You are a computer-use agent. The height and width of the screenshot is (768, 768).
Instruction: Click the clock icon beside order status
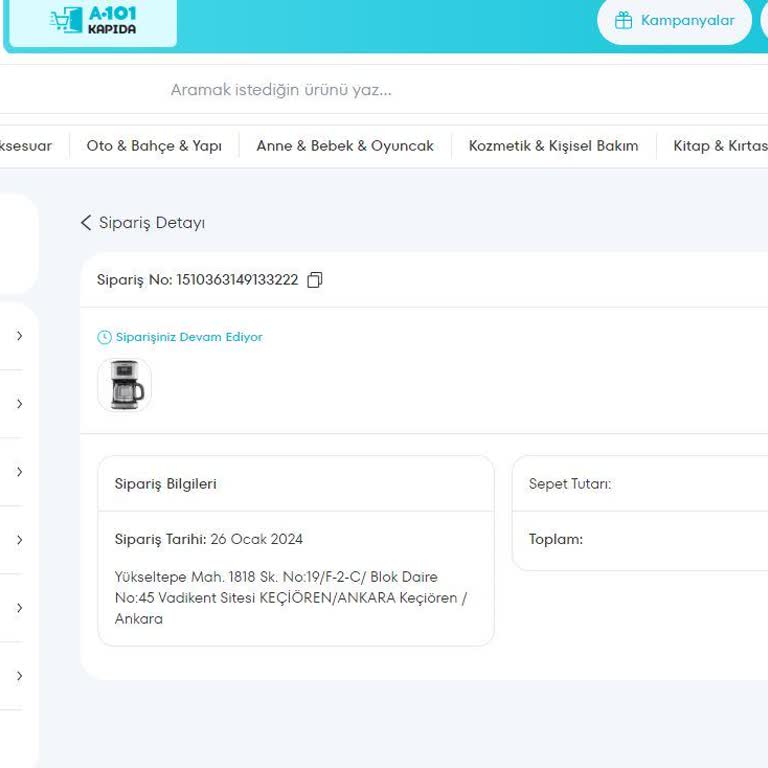point(104,338)
